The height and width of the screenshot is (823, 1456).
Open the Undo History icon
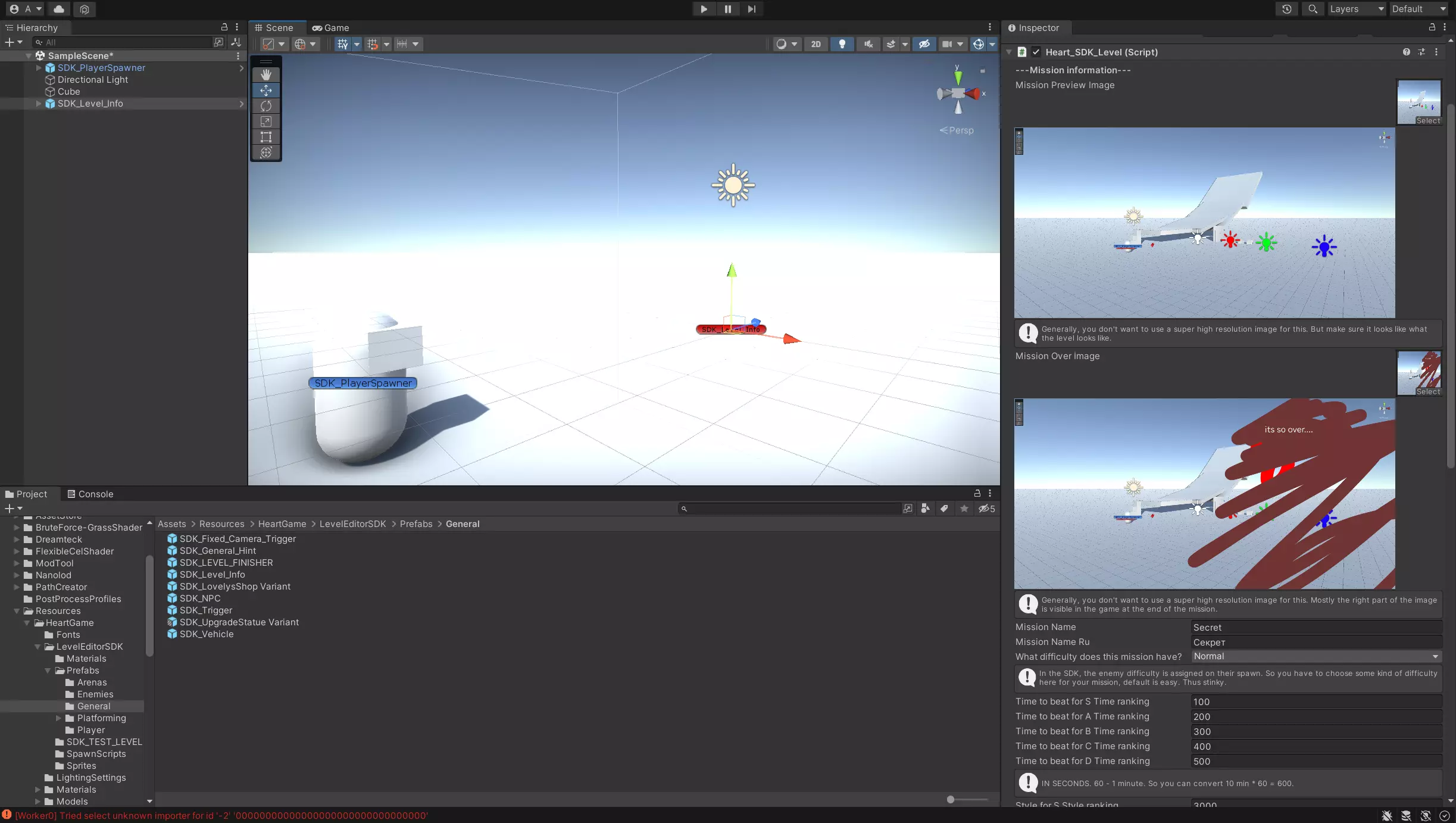click(1286, 9)
